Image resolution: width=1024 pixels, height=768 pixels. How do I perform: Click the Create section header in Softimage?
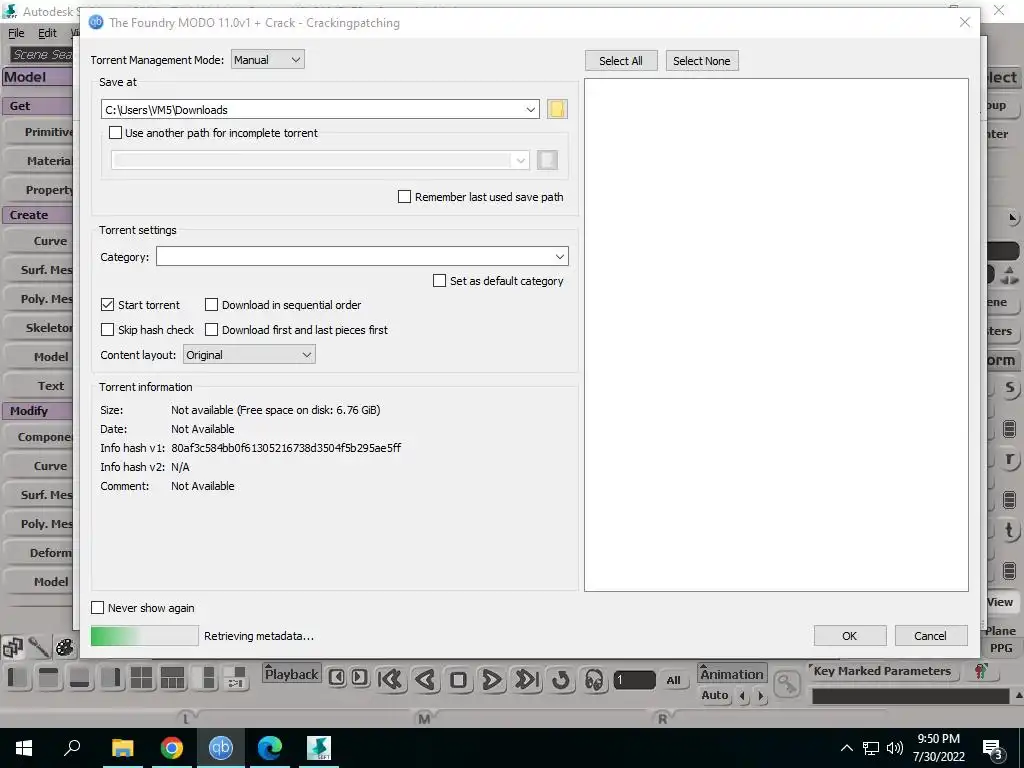pyautogui.click(x=39, y=215)
